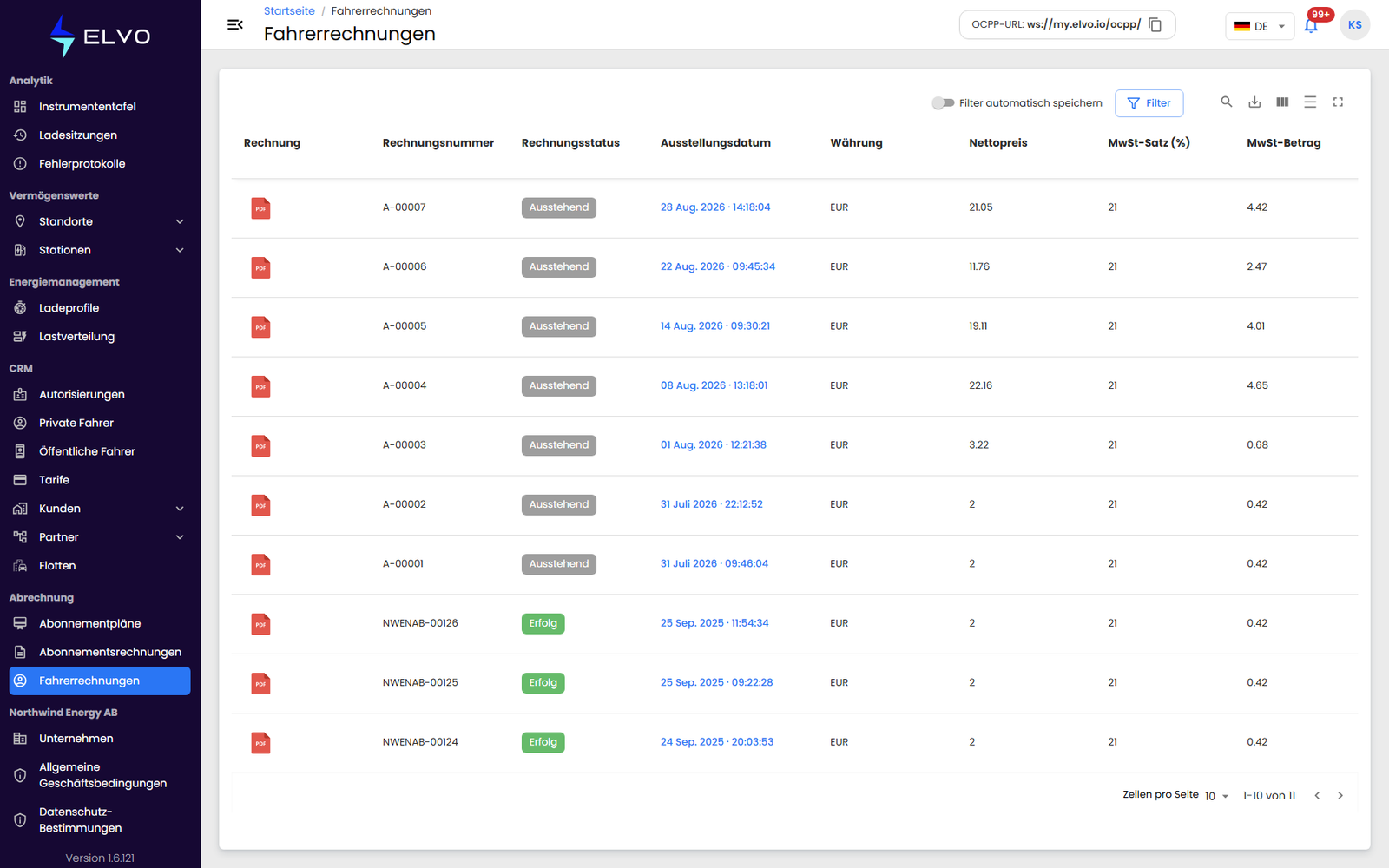Follow the Startseite breadcrumb link
The image size is (1389, 868).
289,11
